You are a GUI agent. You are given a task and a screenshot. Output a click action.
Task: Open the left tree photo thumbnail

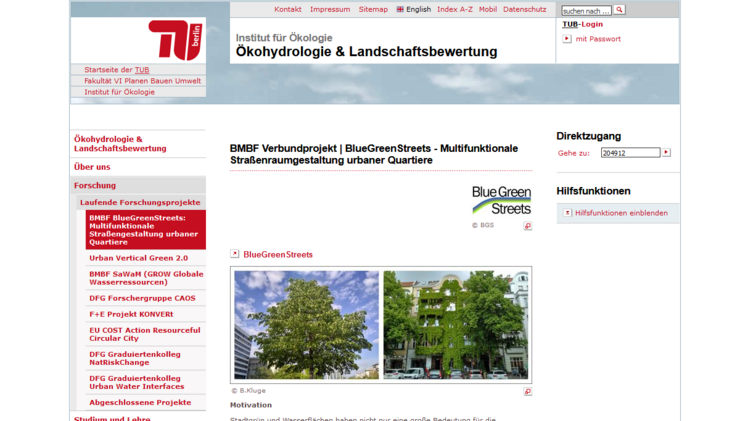[x=306, y=324]
